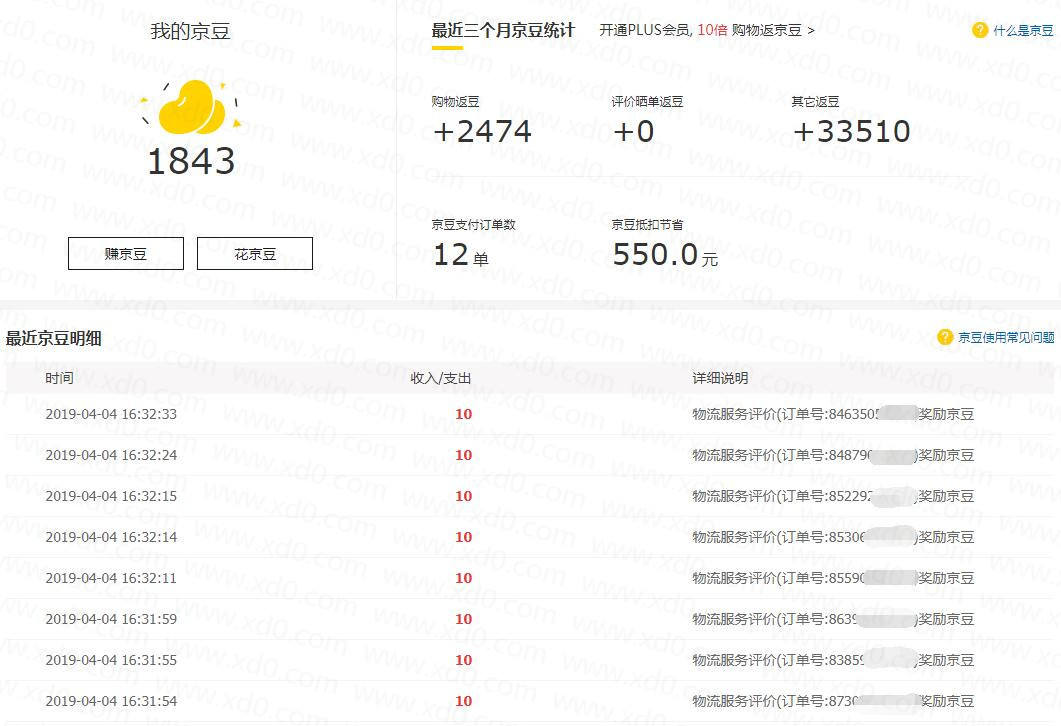Click the yellow bean icon above 1843
The image size is (1061, 726).
pos(191,107)
